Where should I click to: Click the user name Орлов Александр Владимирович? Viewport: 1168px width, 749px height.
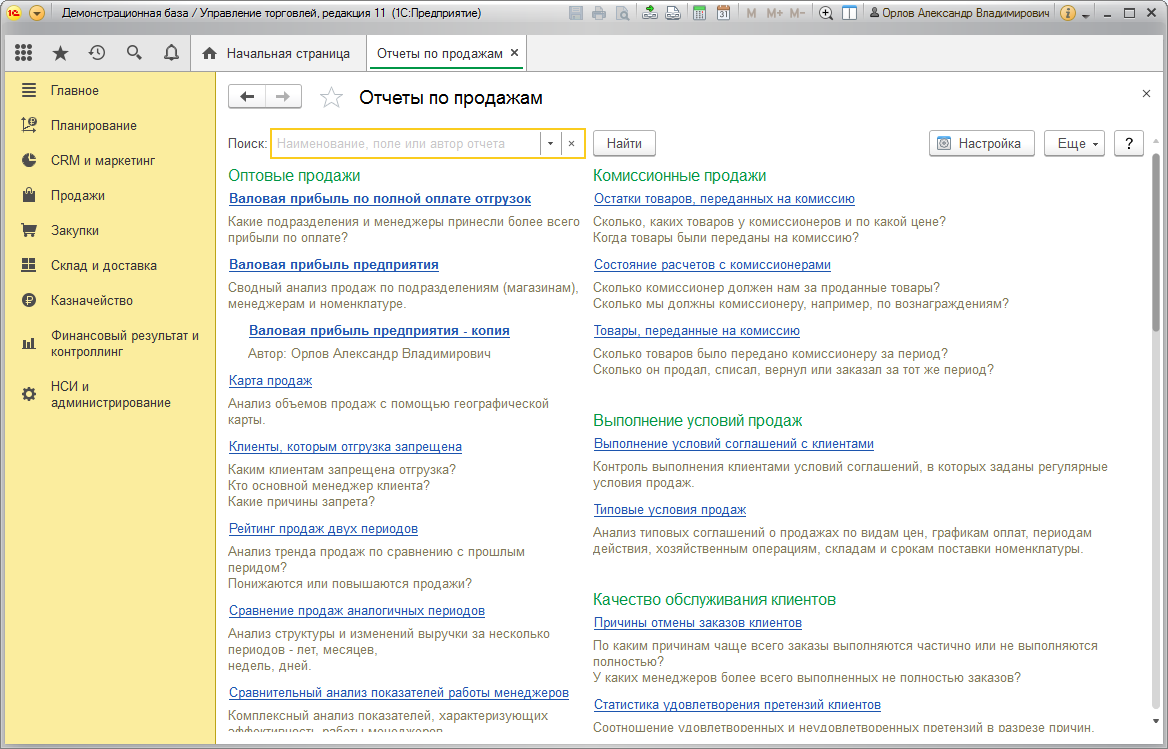coord(960,13)
